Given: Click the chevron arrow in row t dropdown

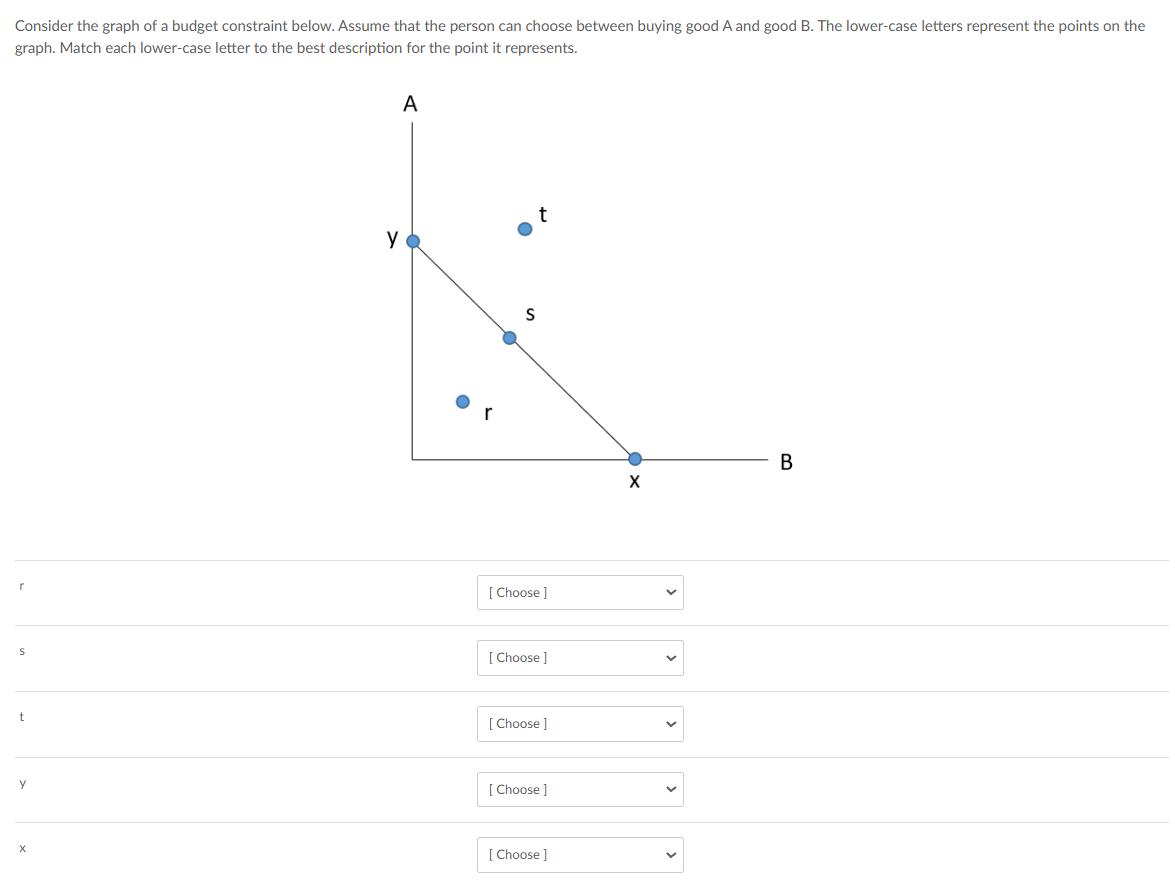Looking at the screenshot, I should (x=671, y=724).
